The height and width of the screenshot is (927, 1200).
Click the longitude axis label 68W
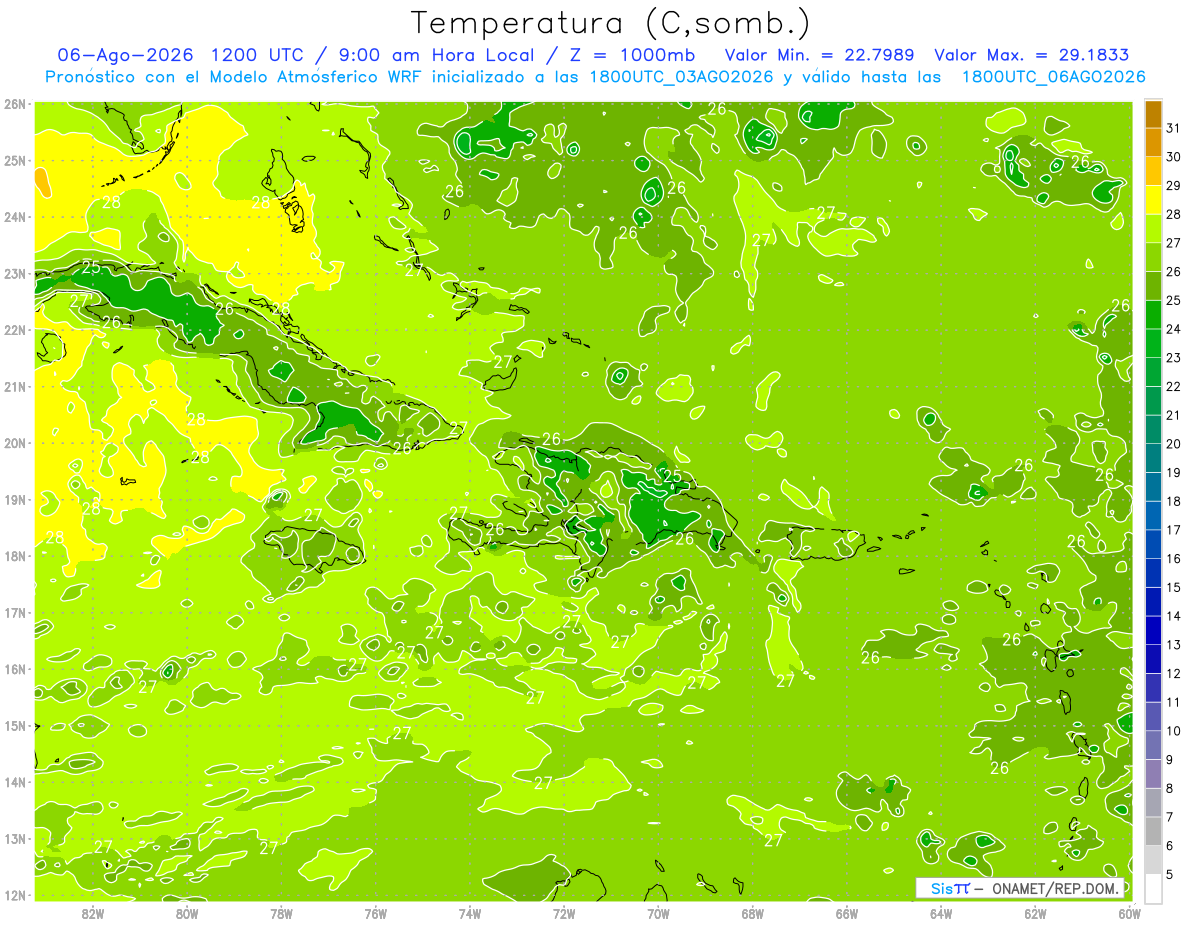(753, 913)
